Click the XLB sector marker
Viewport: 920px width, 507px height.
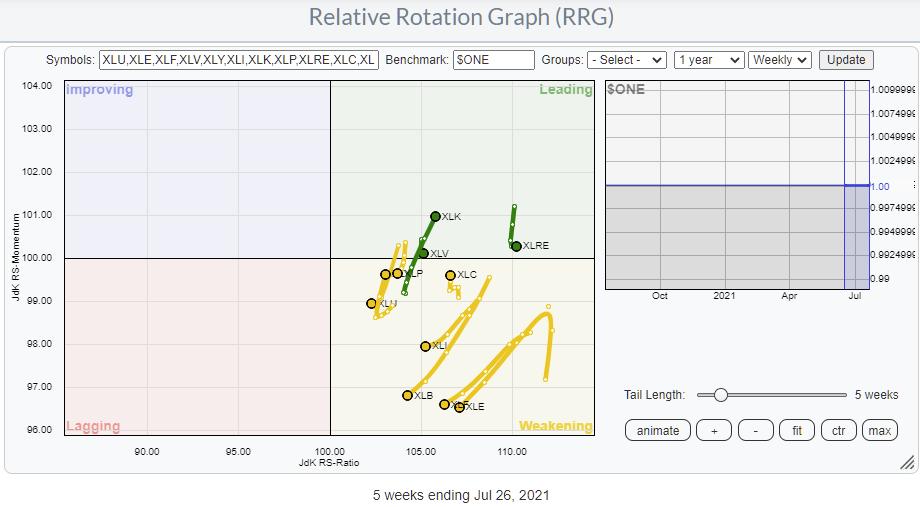click(407, 395)
